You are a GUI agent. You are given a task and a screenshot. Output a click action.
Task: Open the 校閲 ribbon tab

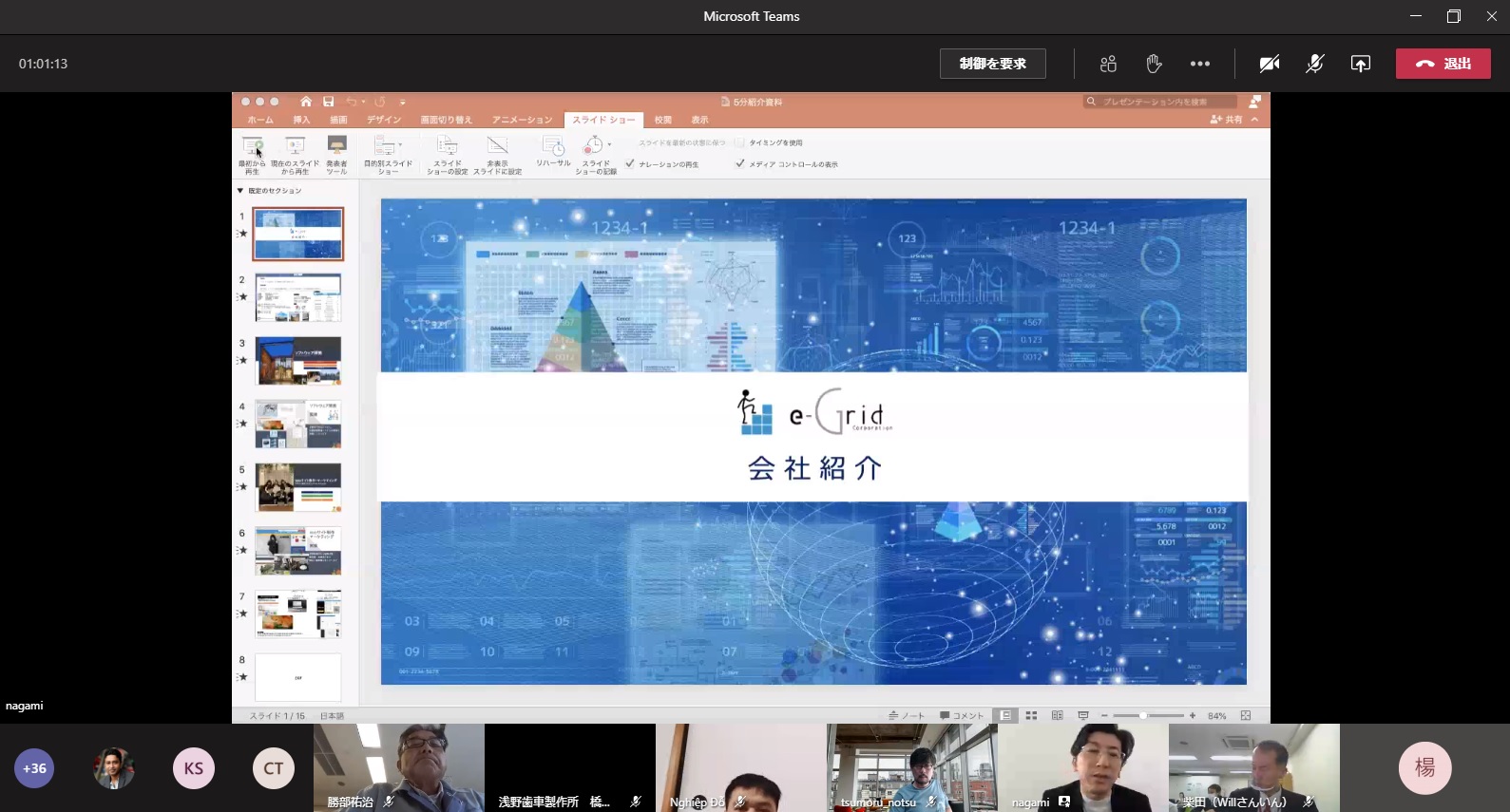663,120
